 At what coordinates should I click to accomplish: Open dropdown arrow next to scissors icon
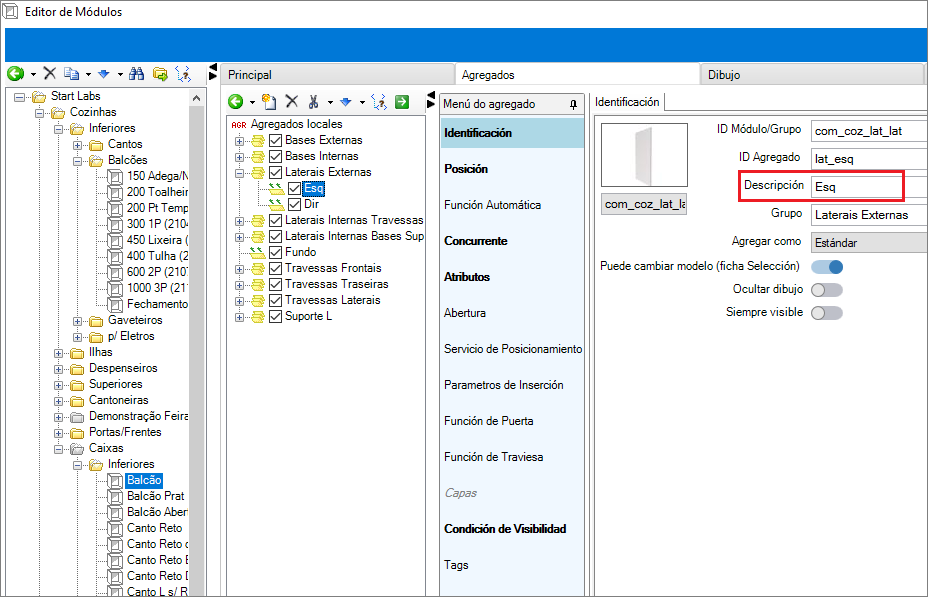click(x=330, y=102)
